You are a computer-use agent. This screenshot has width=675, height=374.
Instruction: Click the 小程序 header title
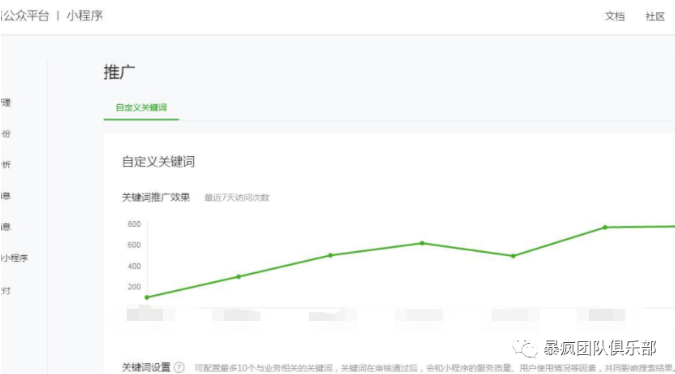tap(84, 15)
